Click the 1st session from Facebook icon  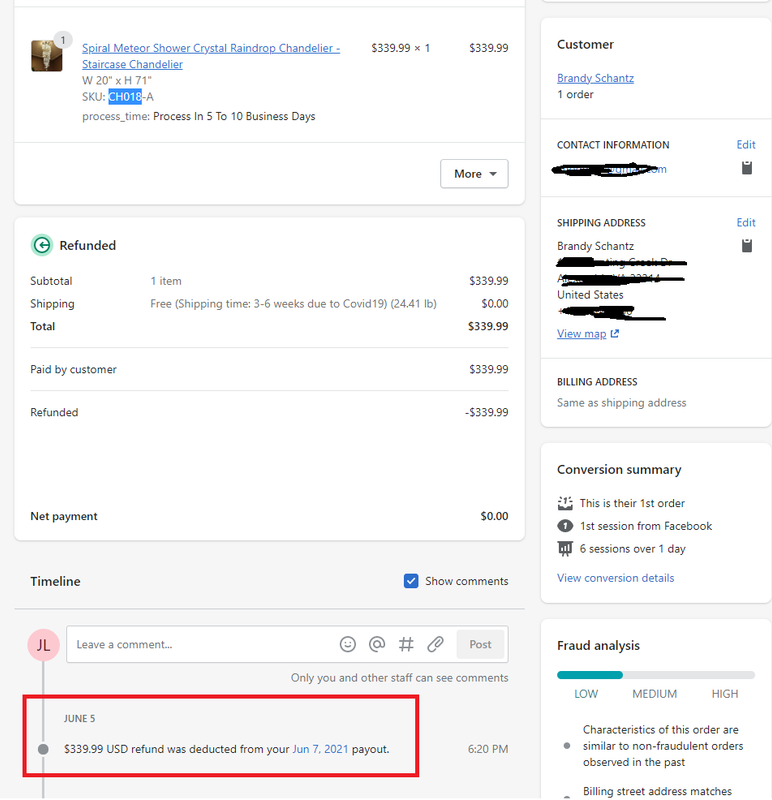point(565,526)
